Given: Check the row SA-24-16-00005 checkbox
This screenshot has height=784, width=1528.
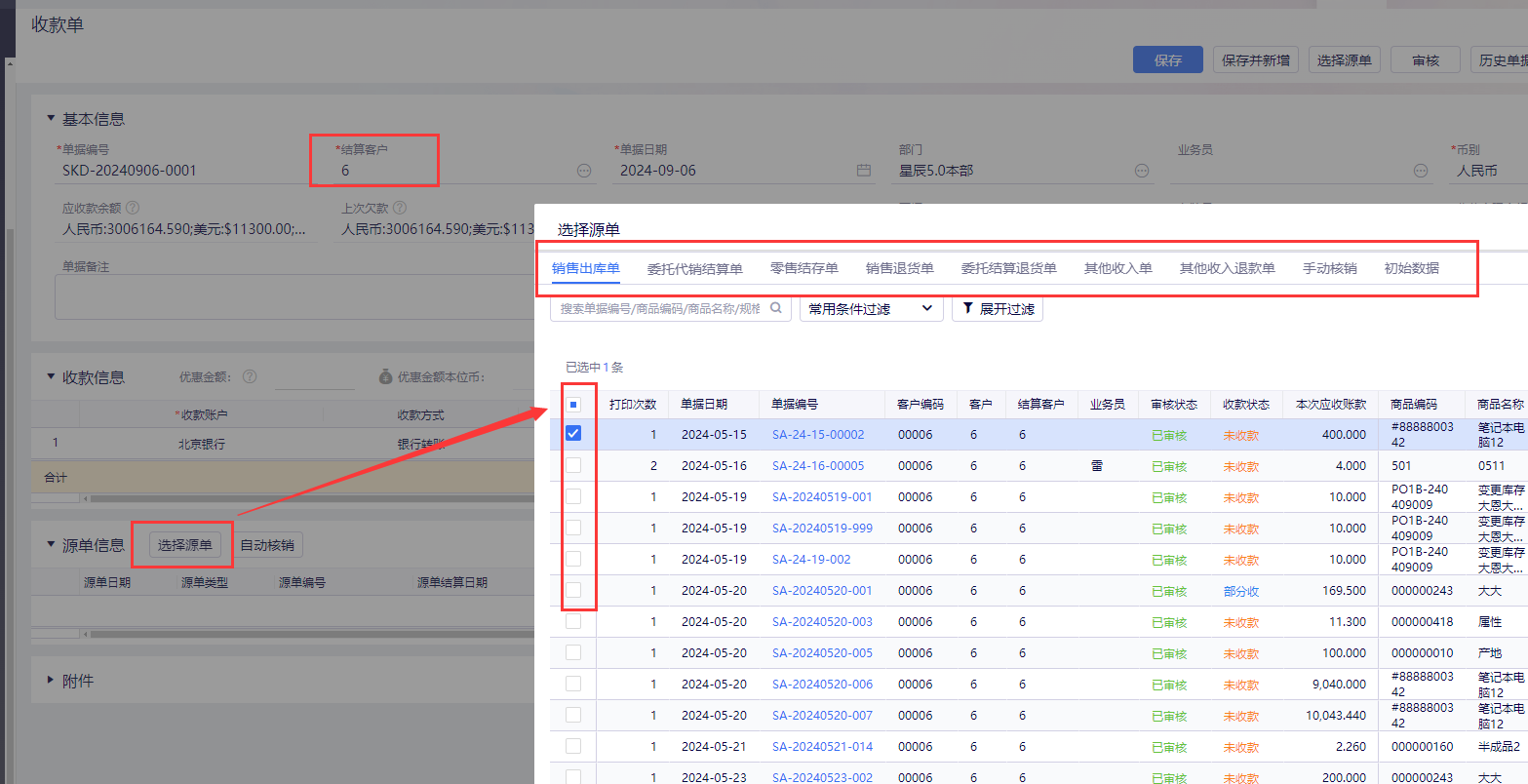Looking at the screenshot, I should coord(573,465).
